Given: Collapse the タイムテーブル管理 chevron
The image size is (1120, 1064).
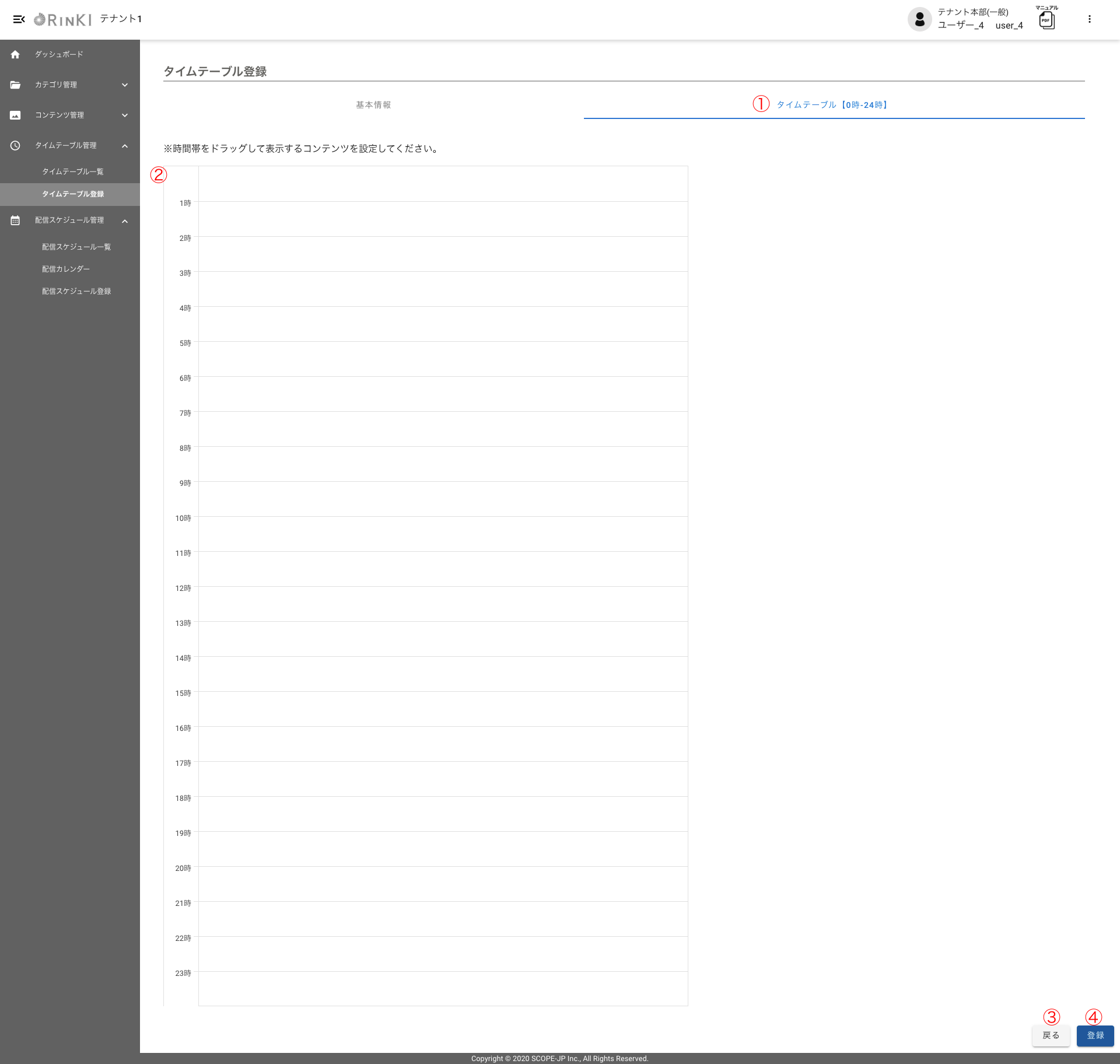Looking at the screenshot, I should click(125, 146).
